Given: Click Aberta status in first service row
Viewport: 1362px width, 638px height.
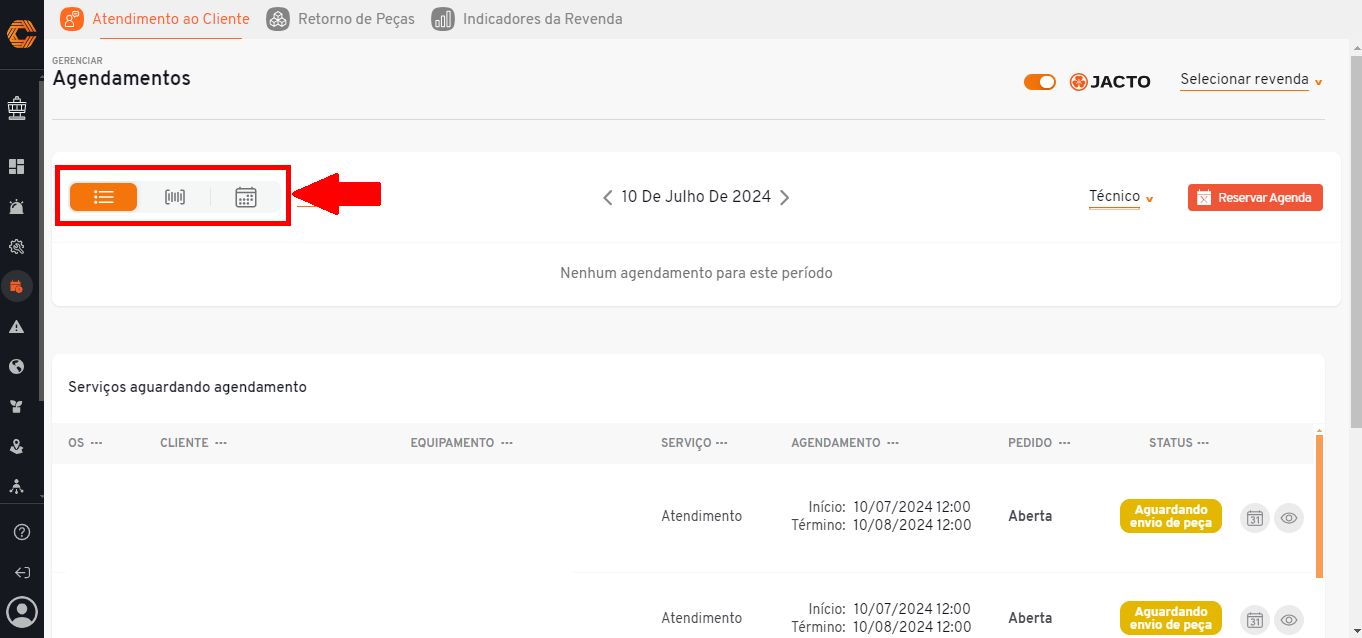Looking at the screenshot, I should click(x=1030, y=516).
